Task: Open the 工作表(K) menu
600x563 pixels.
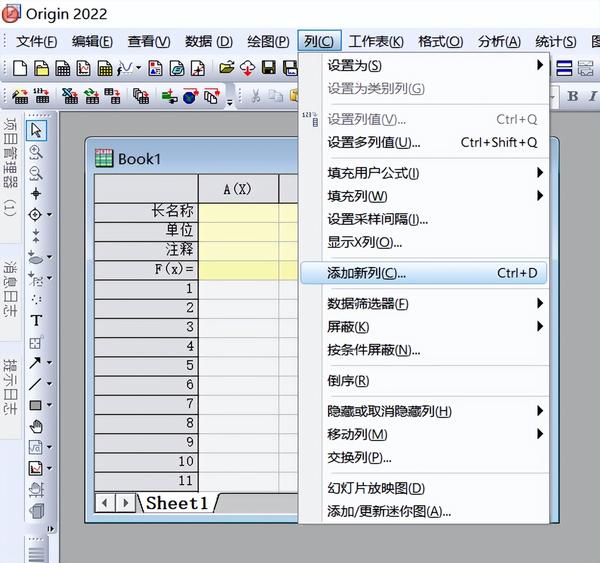Action: pos(376,41)
